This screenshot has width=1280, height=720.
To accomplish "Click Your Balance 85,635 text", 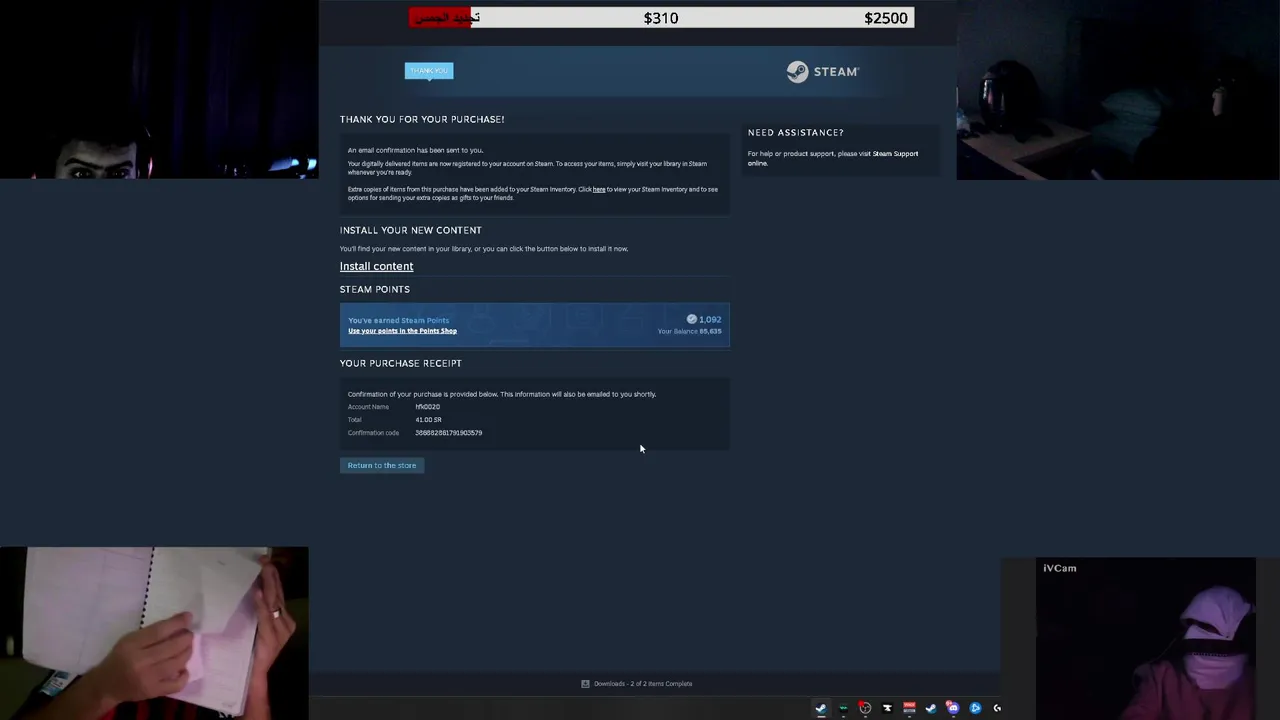I will coord(689,331).
